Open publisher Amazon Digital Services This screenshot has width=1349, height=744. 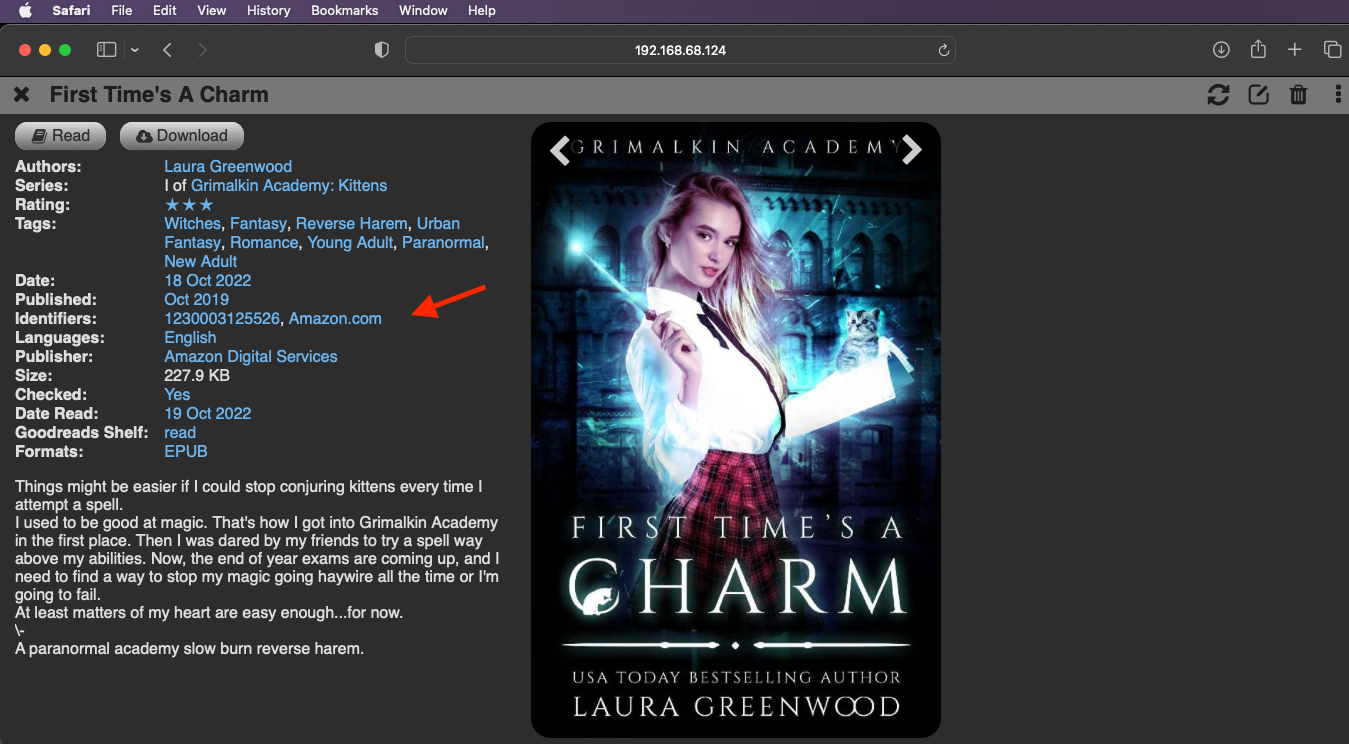click(x=251, y=357)
